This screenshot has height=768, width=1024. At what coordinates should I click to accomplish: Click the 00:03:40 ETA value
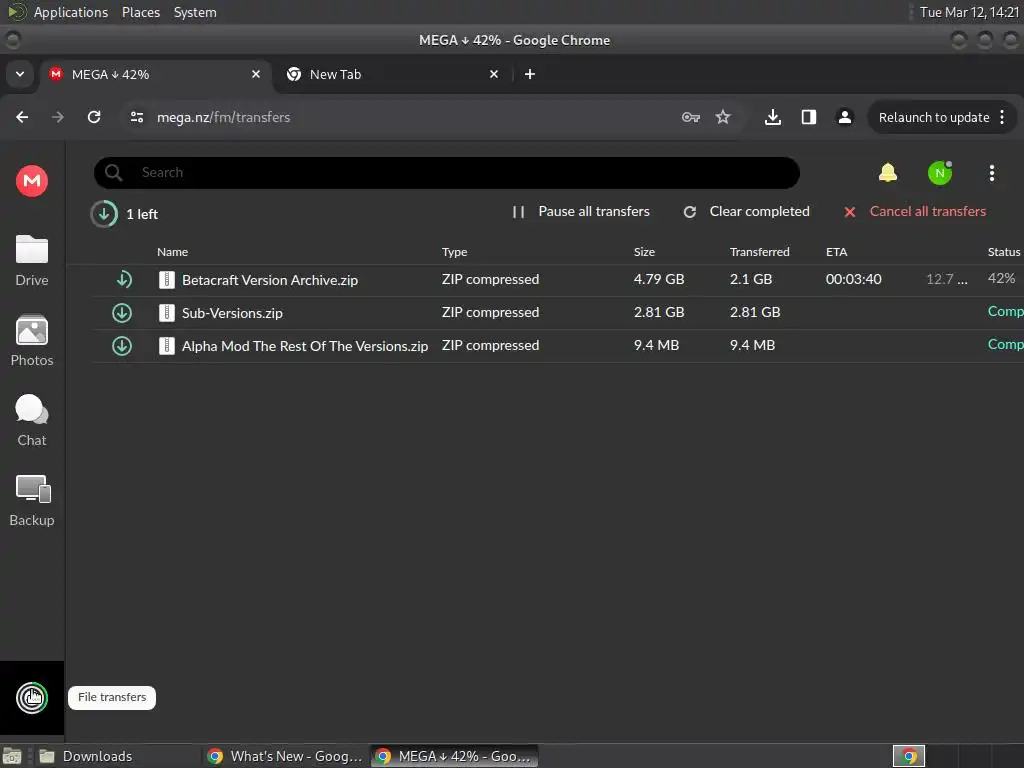click(854, 280)
